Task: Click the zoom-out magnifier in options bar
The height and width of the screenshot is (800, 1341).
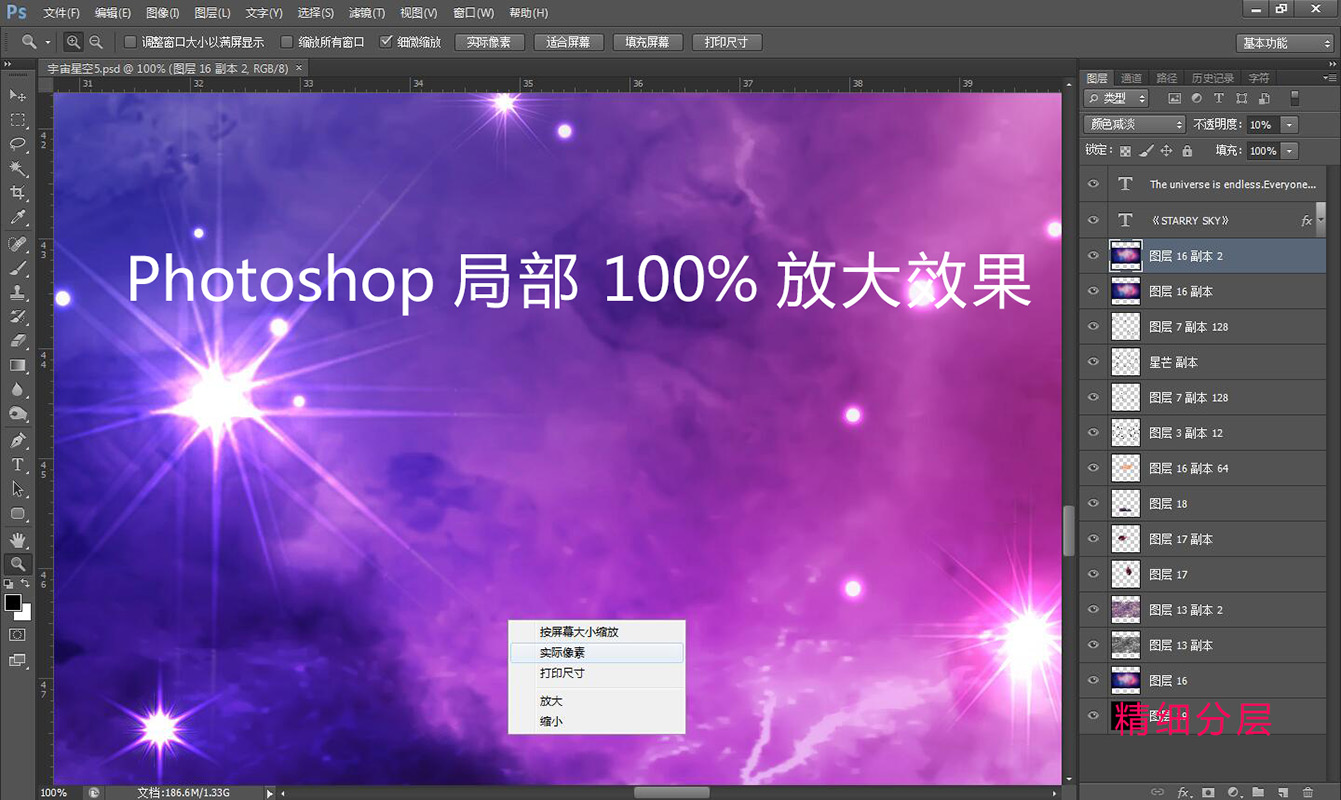Action: click(x=96, y=42)
